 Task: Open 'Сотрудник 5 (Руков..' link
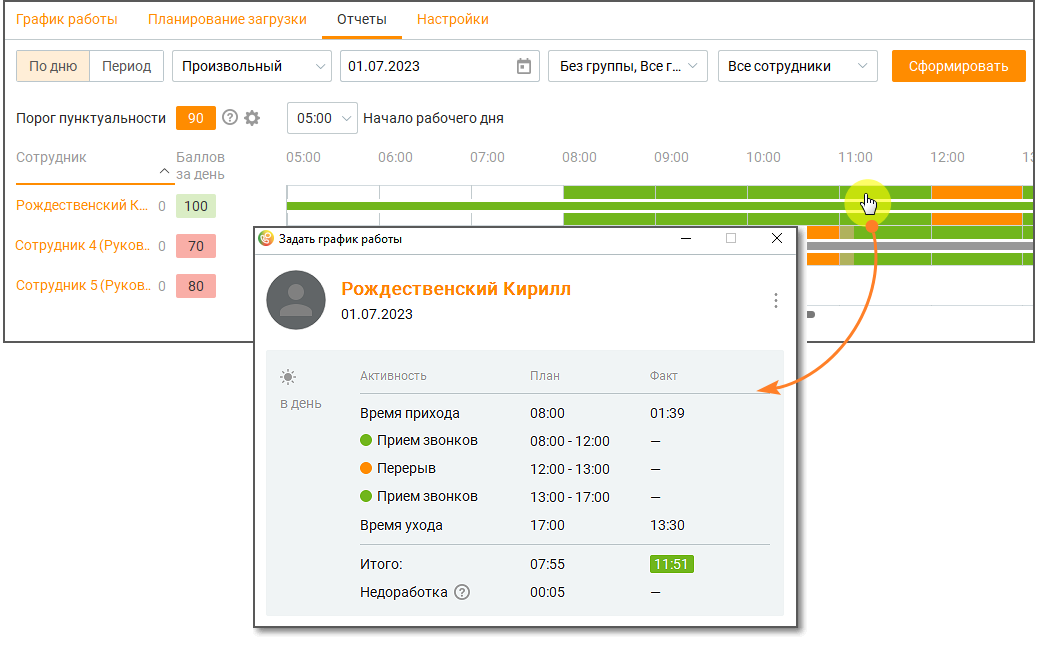pos(83,285)
